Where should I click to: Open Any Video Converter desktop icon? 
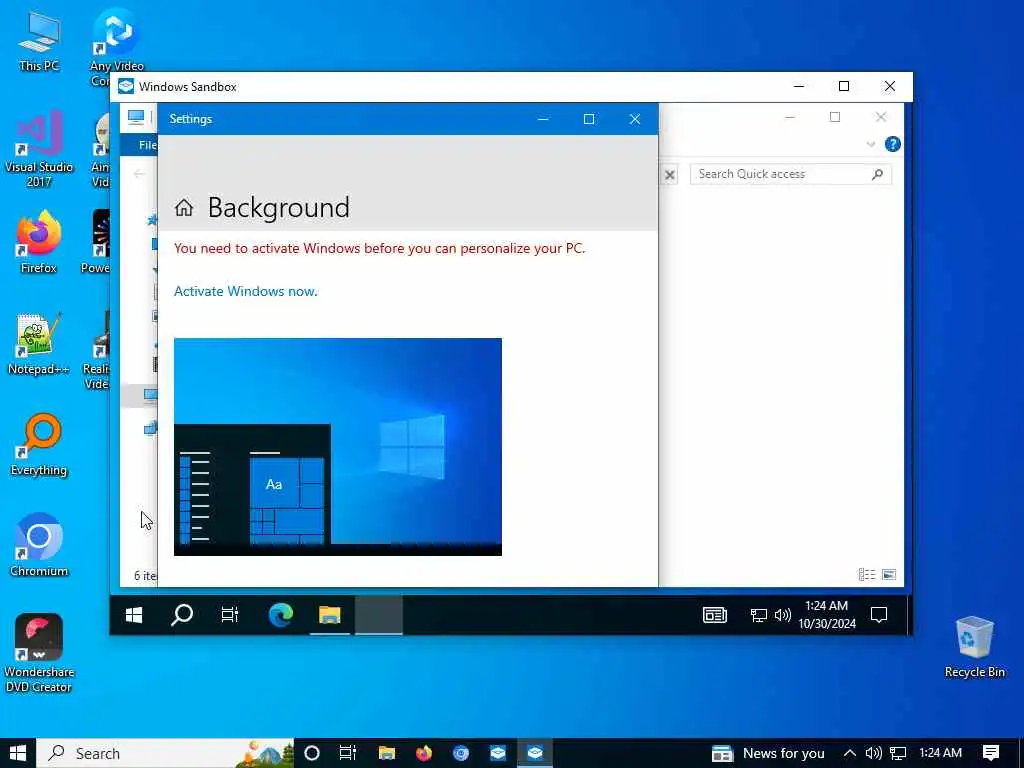click(116, 40)
